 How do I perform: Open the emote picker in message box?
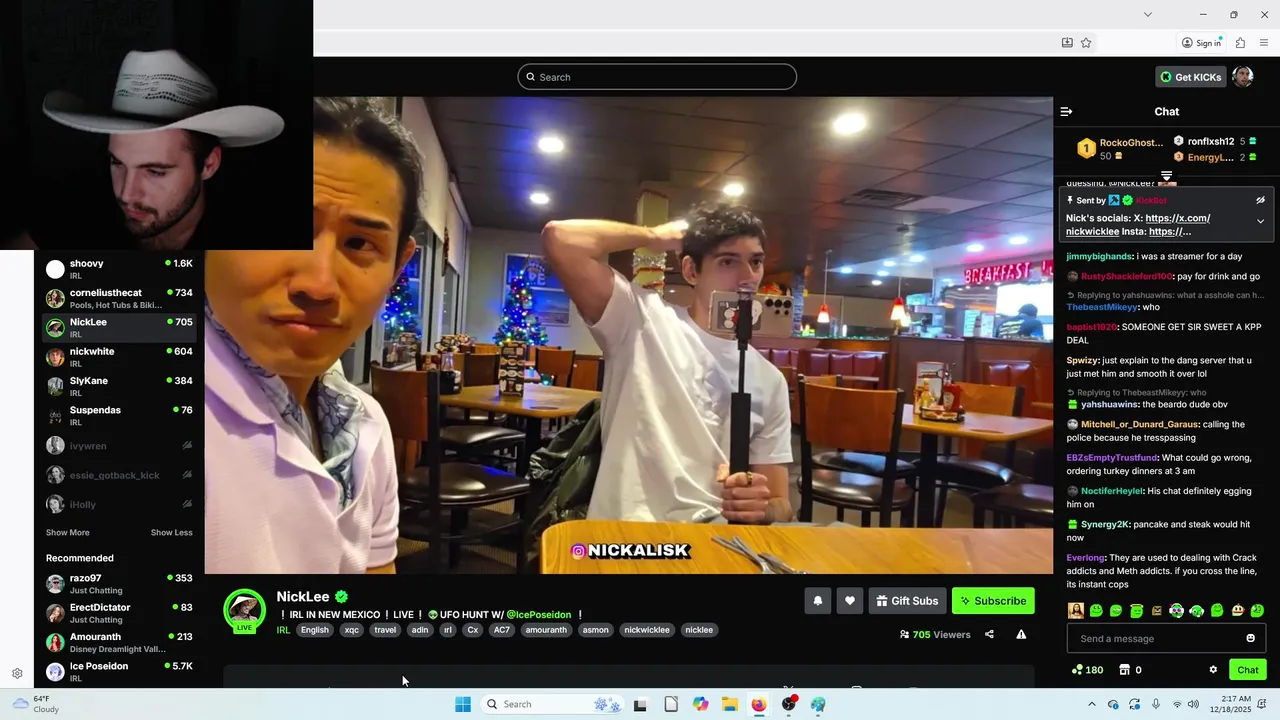coord(1250,638)
